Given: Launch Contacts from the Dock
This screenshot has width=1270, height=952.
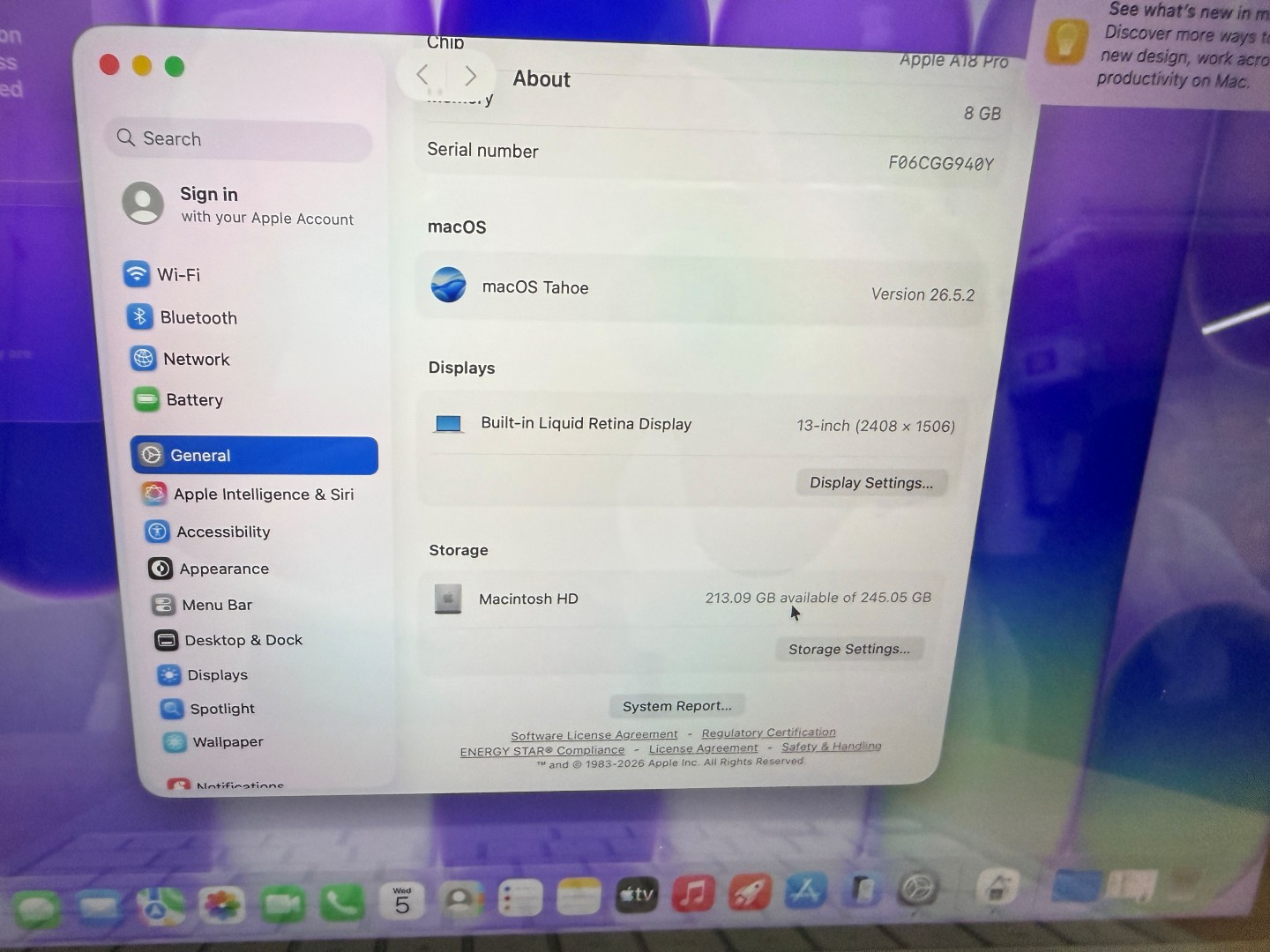Looking at the screenshot, I should click(x=460, y=900).
